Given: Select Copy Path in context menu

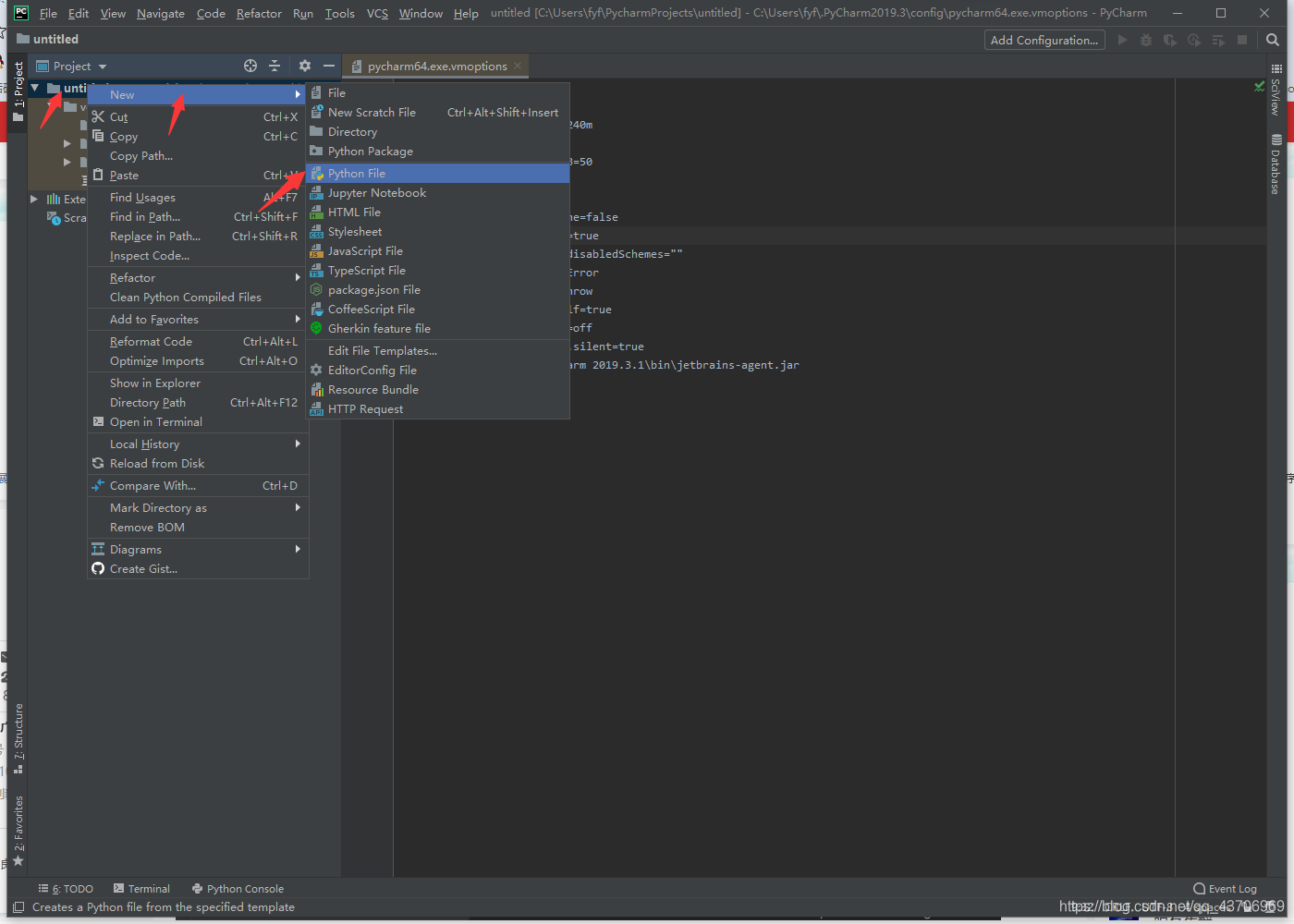Looking at the screenshot, I should pyautogui.click(x=196, y=155).
